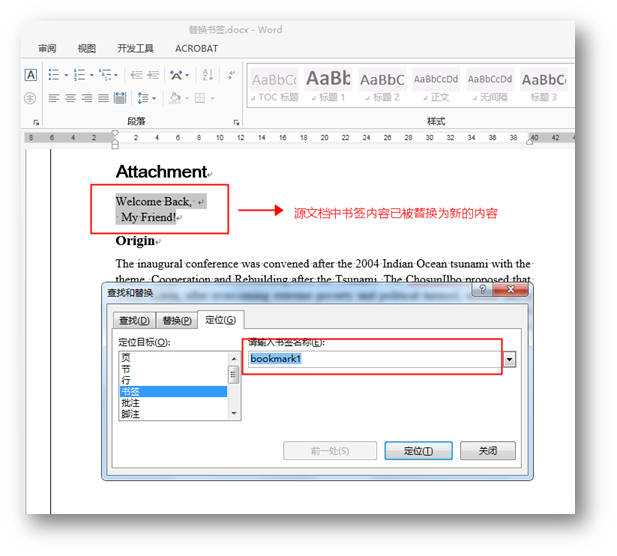Click the bookmark1 name input field

376,359
